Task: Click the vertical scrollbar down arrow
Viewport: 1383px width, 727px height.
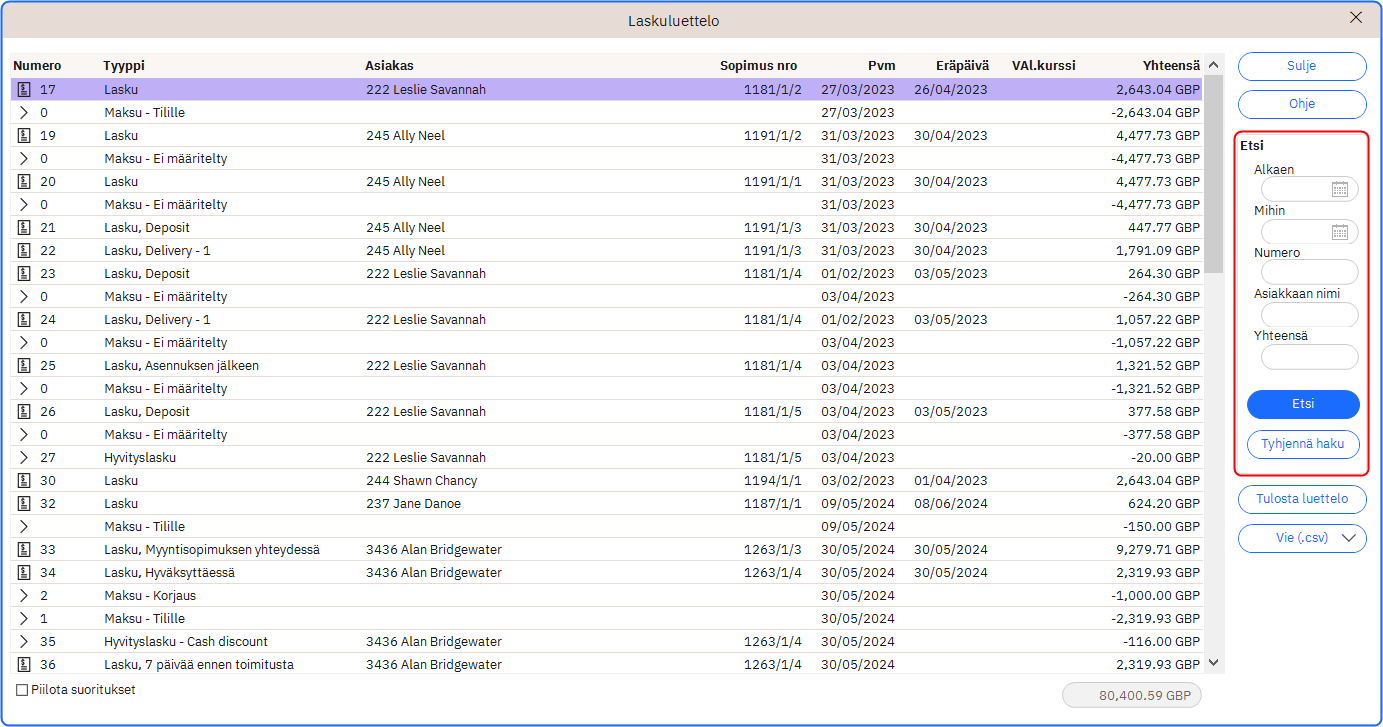Action: pos(1214,662)
